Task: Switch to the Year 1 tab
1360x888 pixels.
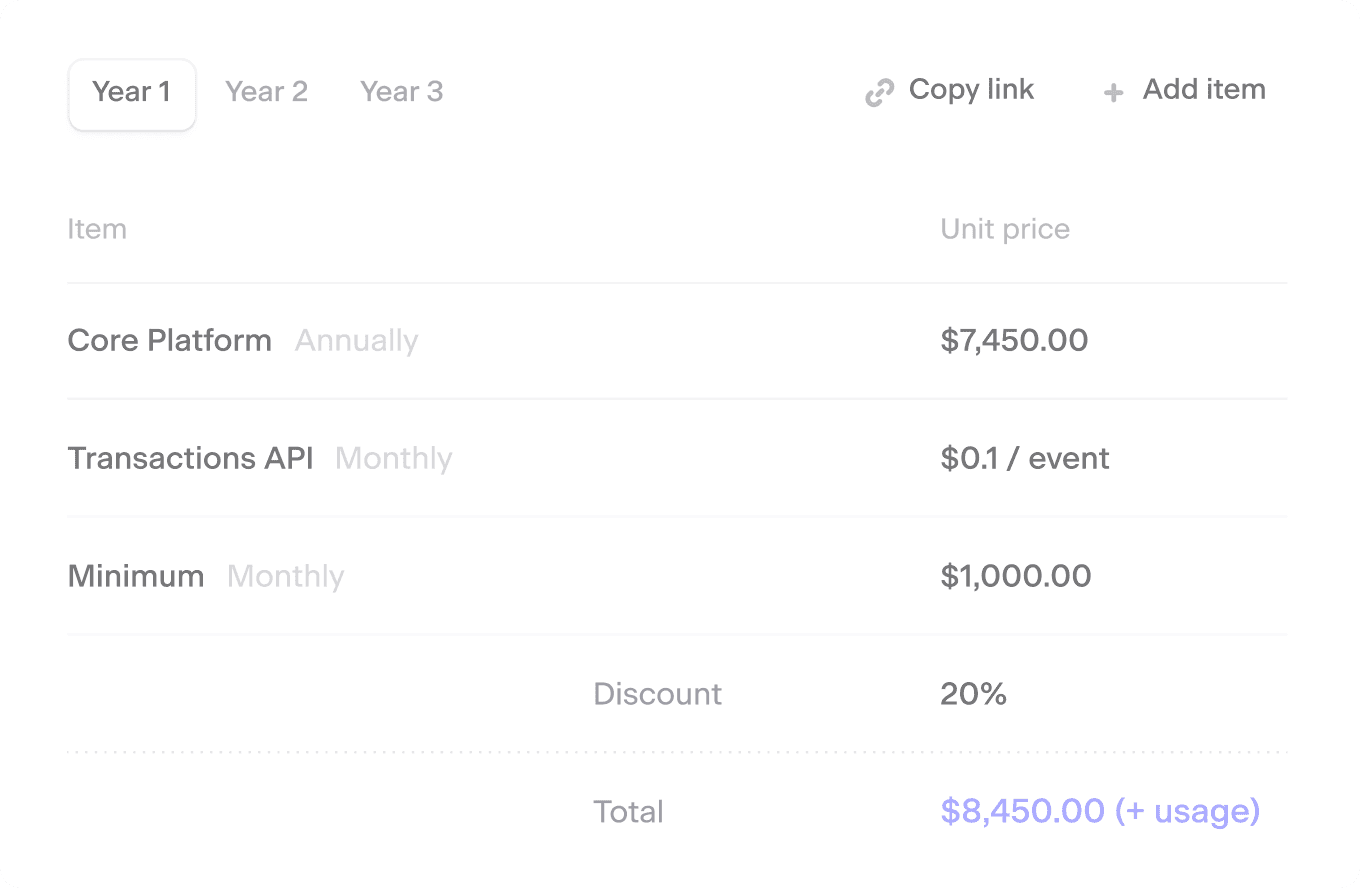Action: [x=131, y=92]
